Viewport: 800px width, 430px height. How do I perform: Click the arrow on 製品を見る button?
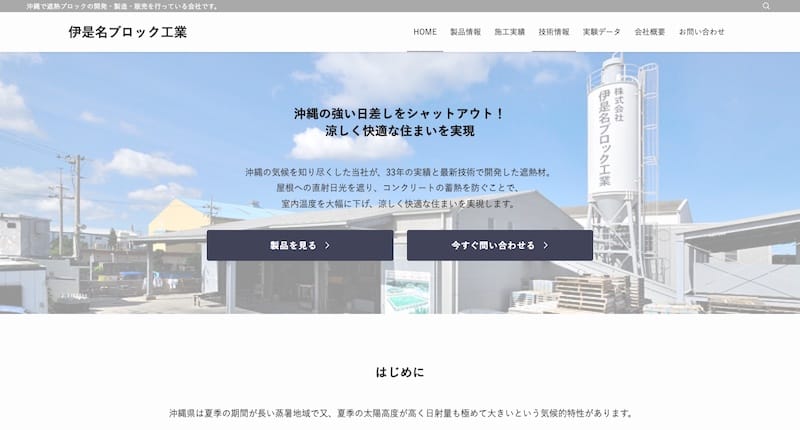point(327,245)
